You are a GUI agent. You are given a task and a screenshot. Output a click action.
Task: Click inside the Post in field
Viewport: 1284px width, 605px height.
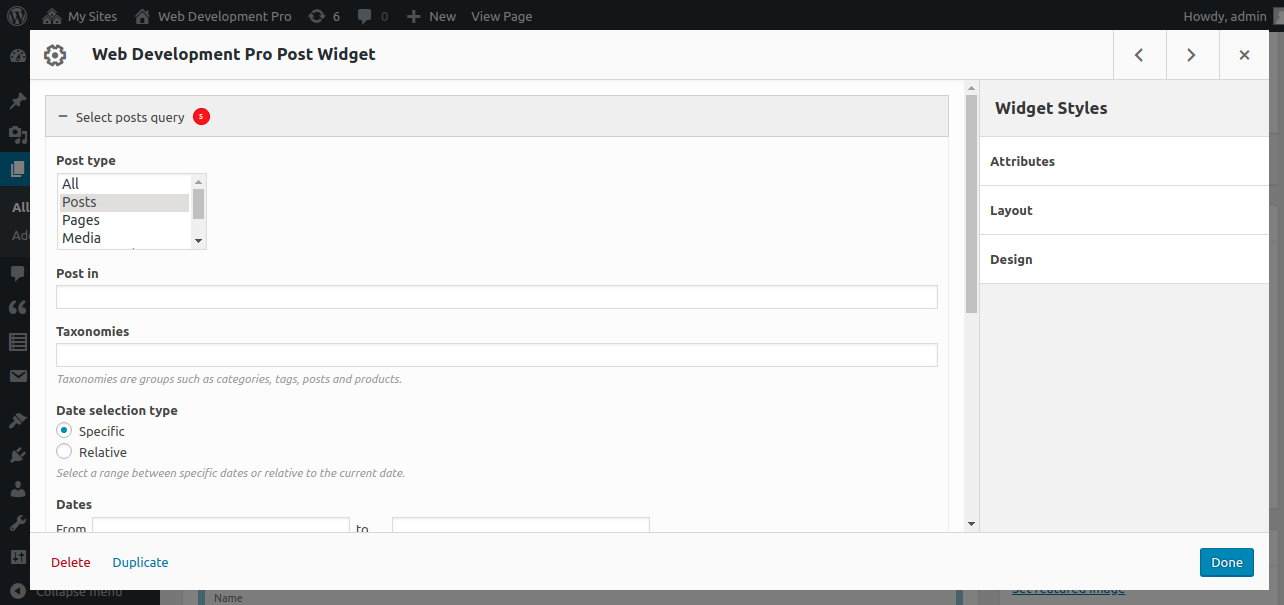(x=497, y=297)
